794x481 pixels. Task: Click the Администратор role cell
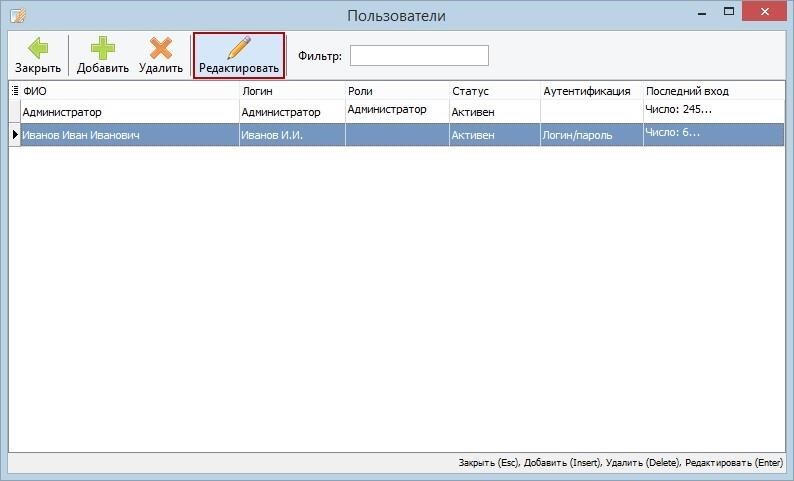tap(397, 111)
